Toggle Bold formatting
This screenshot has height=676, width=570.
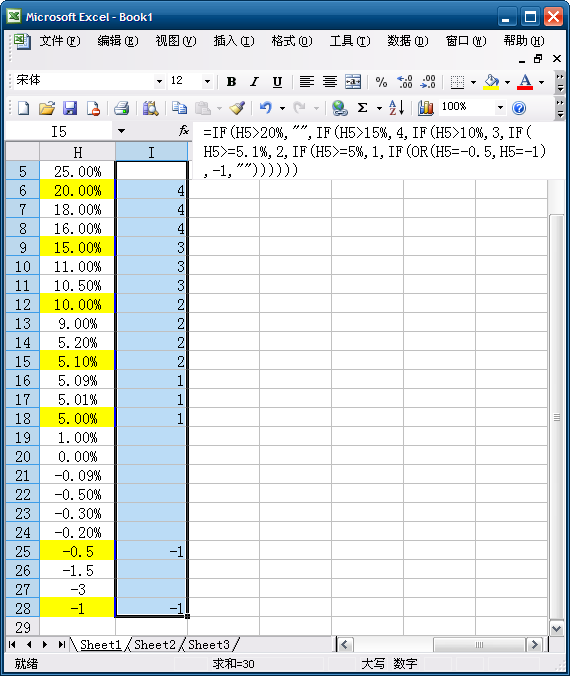(232, 81)
